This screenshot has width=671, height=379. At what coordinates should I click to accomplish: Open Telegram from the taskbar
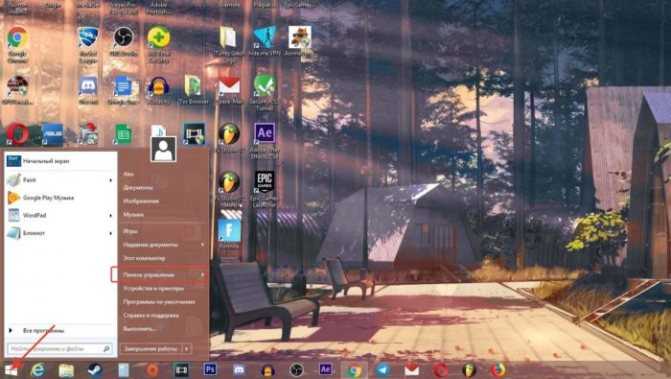(x=383, y=370)
